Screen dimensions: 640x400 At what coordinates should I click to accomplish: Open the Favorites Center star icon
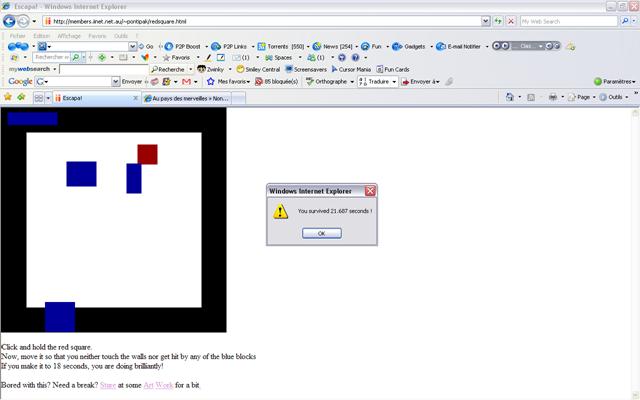[8, 97]
